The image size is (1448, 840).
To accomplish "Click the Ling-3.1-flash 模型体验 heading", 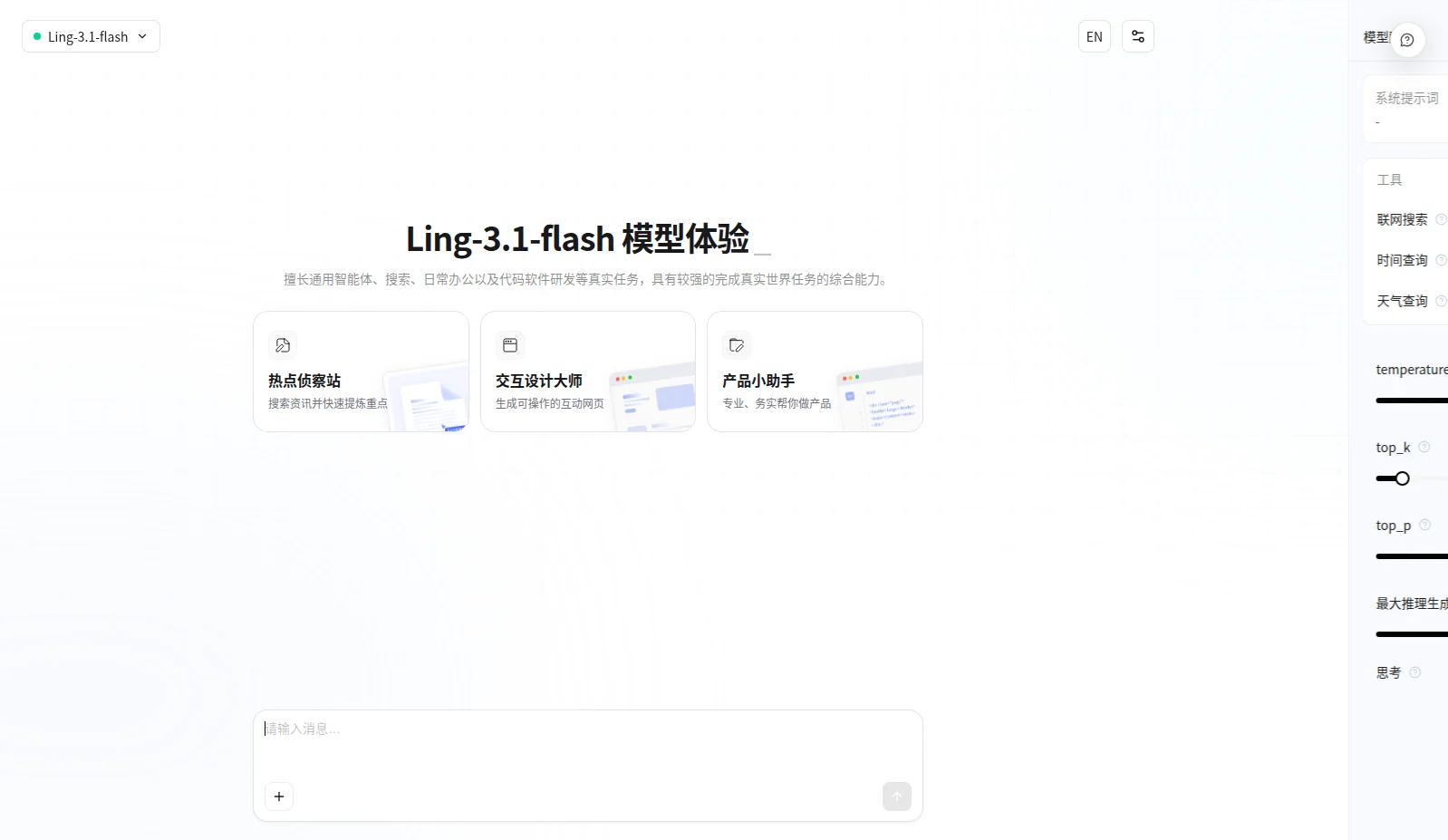I will [578, 239].
